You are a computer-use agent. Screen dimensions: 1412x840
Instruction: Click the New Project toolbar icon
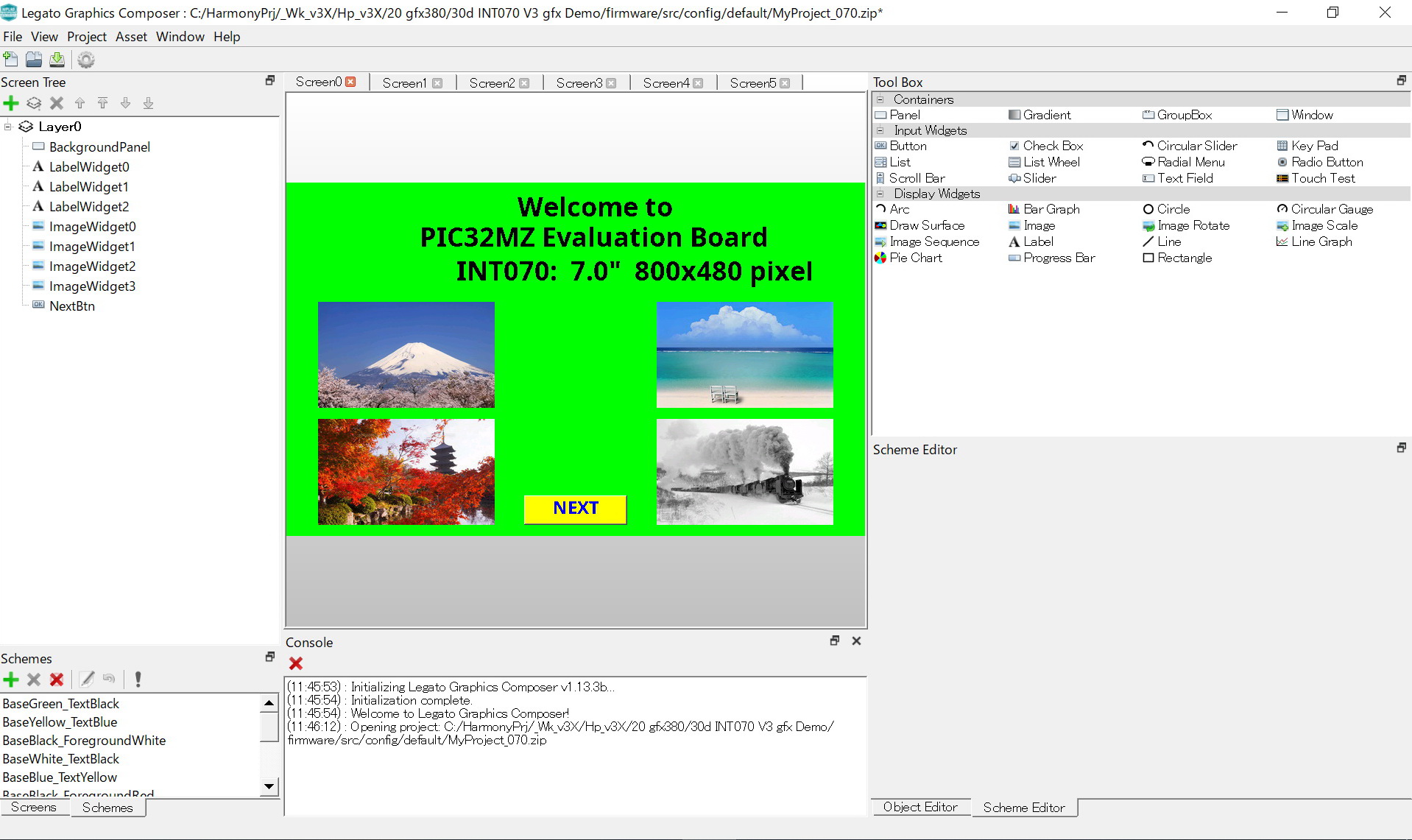click(x=10, y=60)
